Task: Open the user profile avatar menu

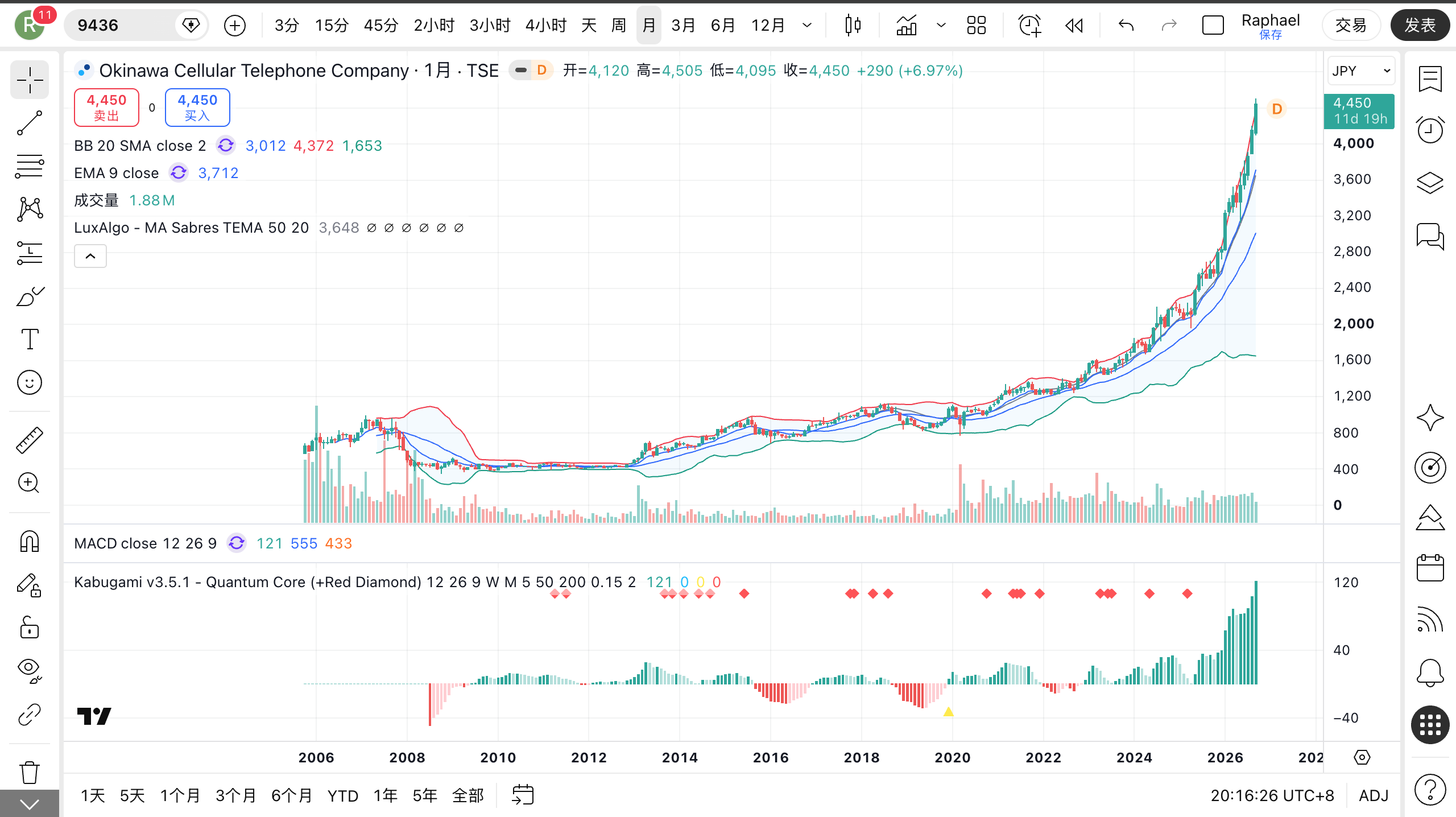Action: (x=30, y=25)
